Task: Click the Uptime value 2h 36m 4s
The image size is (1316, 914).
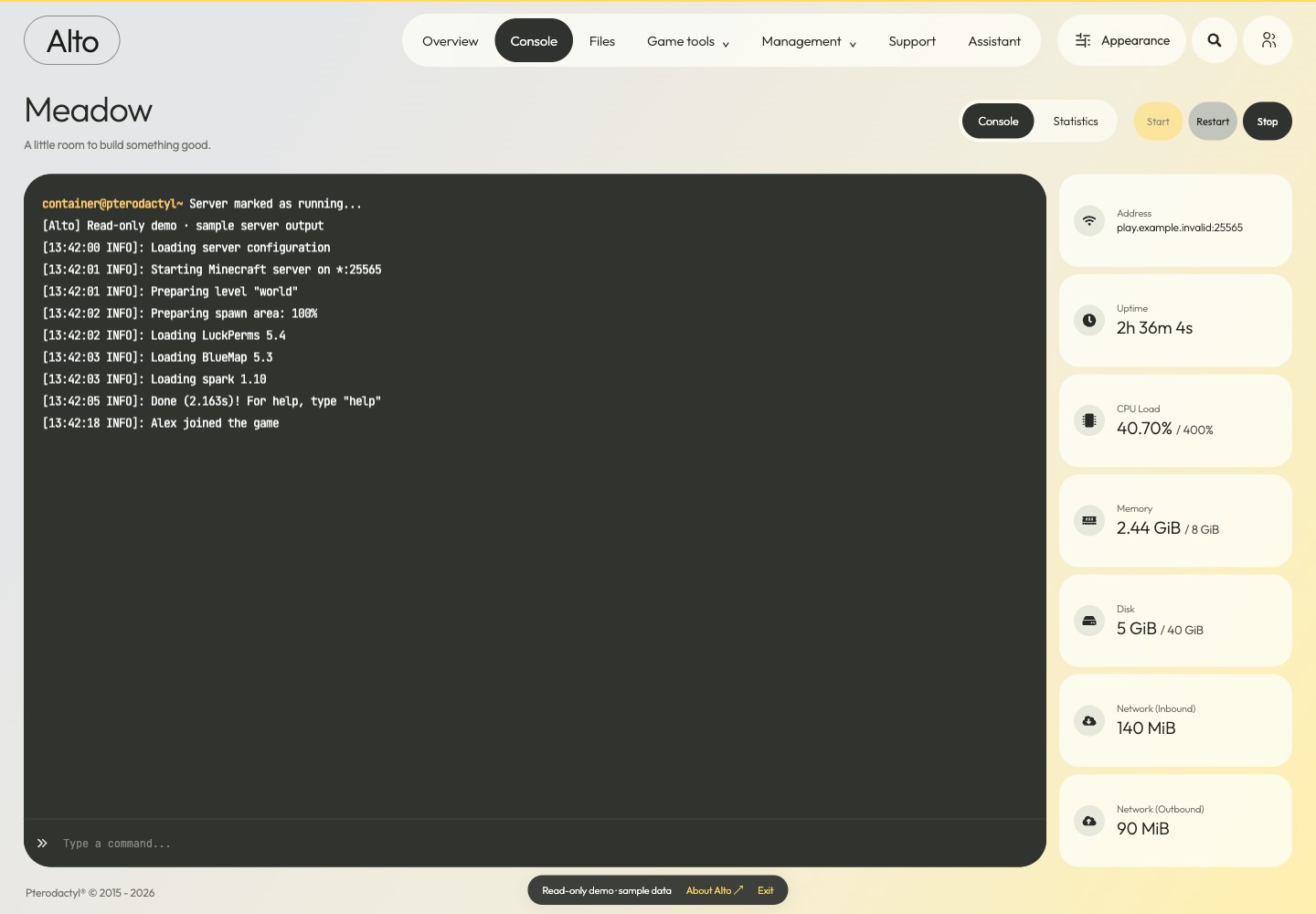Action: point(1154,328)
